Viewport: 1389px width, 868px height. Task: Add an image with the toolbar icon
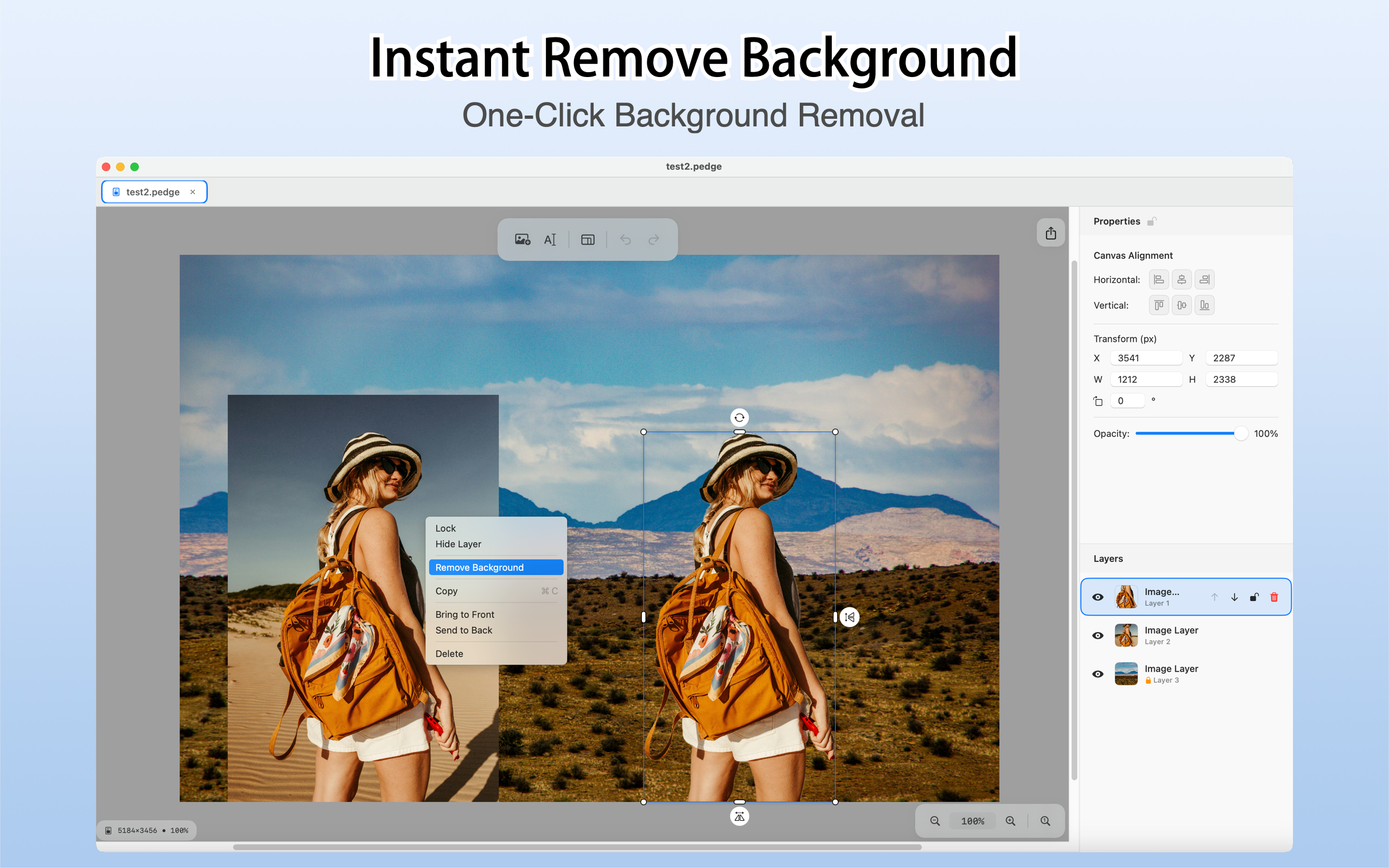523,239
